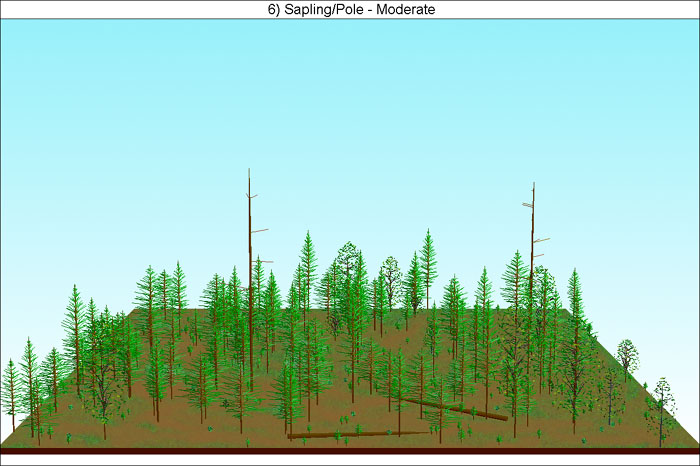
Task: Select the small leafy tree at far right corner
Action: click(661, 400)
